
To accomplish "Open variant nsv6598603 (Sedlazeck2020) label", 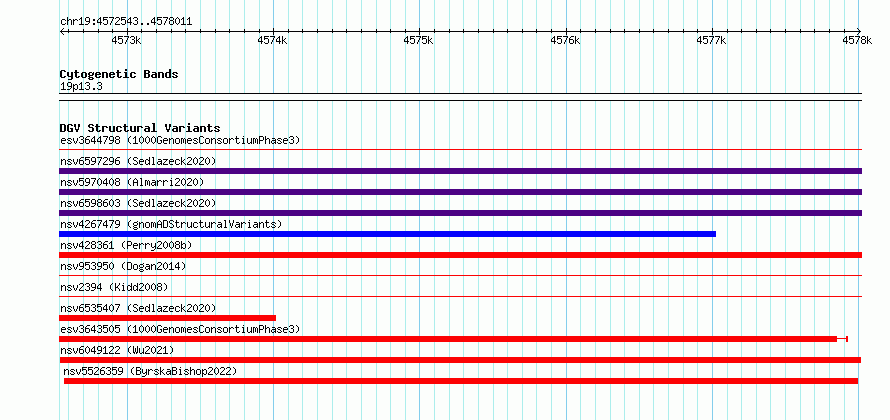I will 138,203.
